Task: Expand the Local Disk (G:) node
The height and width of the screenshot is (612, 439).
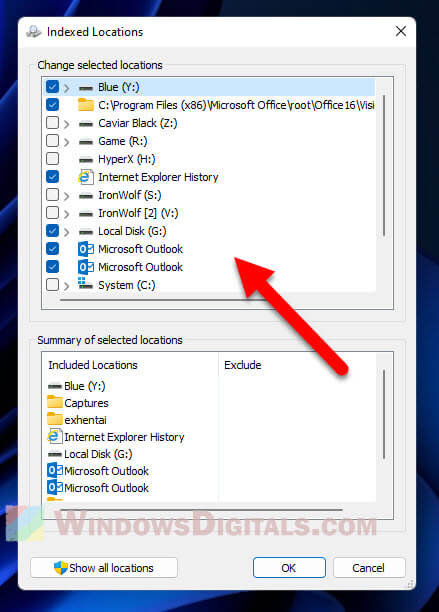Action: click(67, 232)
